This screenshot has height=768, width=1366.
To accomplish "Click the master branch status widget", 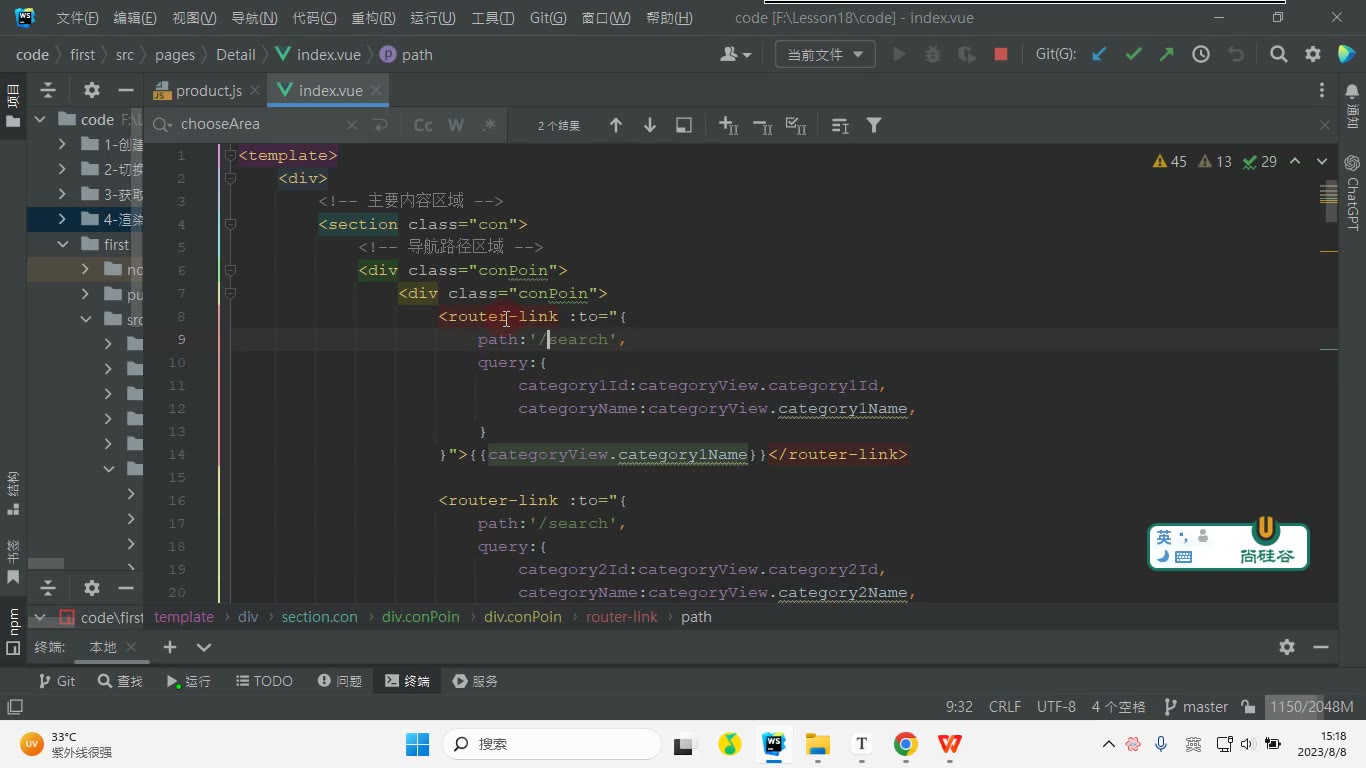I will point(1196,707).
